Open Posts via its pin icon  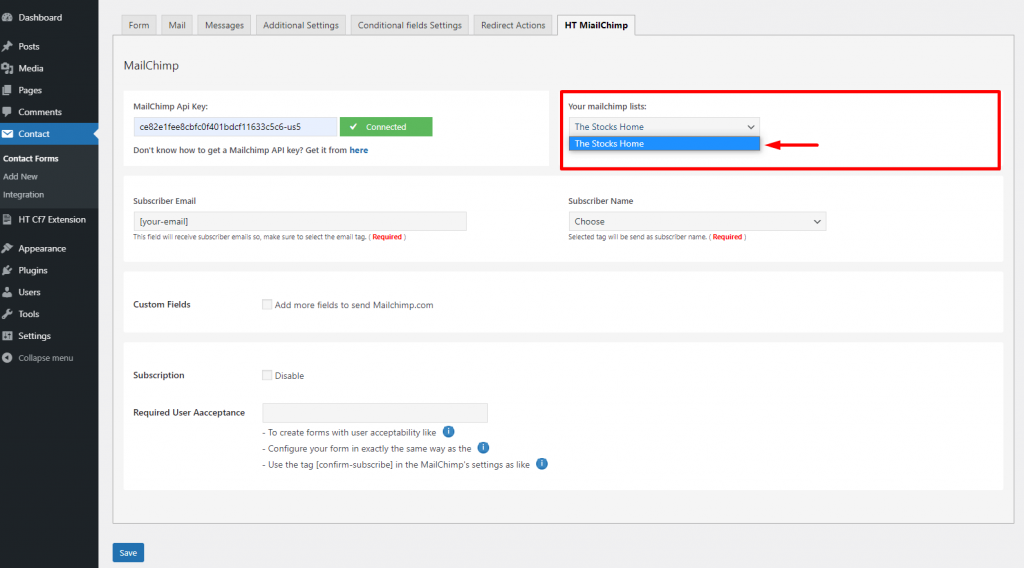[x=8, y=47]
